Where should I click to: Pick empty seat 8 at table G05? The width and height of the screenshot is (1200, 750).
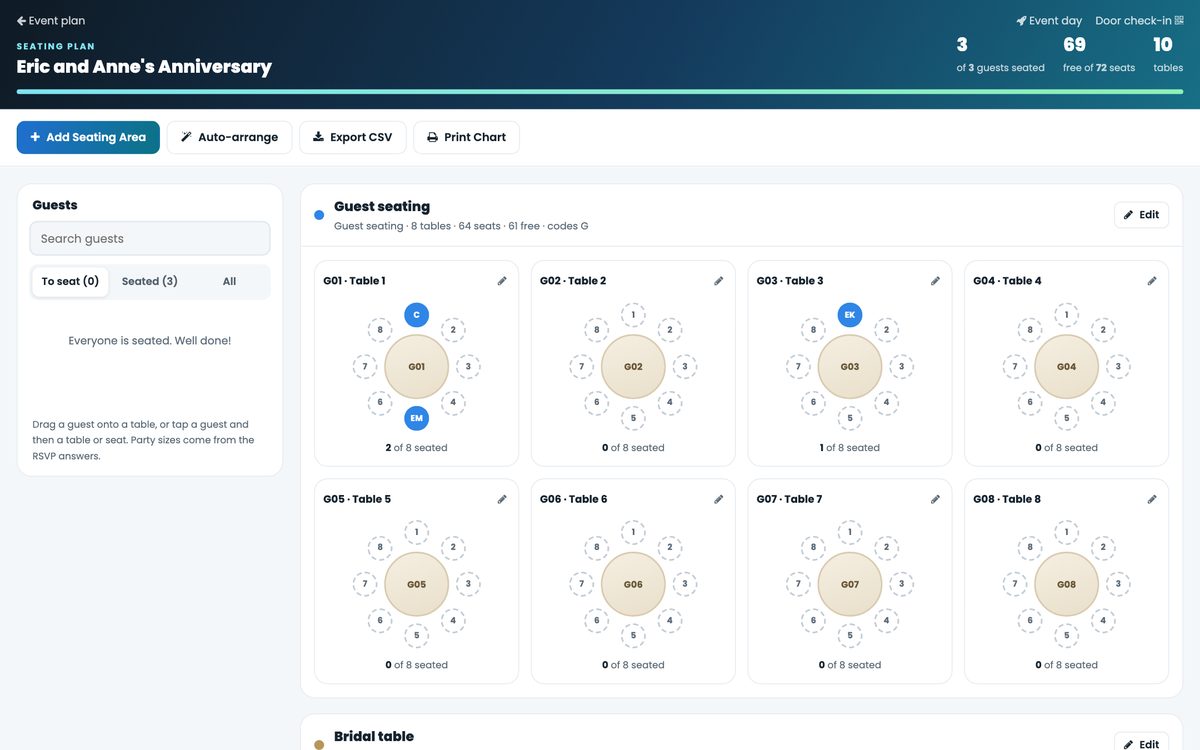[380, 547]
